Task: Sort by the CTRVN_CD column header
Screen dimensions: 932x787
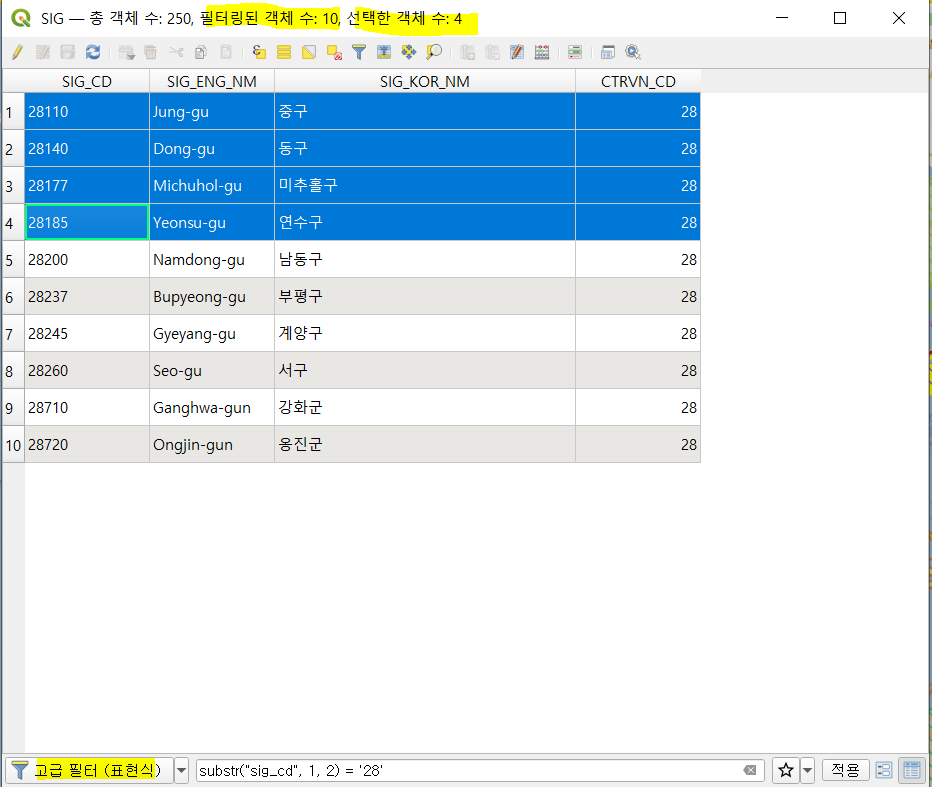Action: (638, 81)
